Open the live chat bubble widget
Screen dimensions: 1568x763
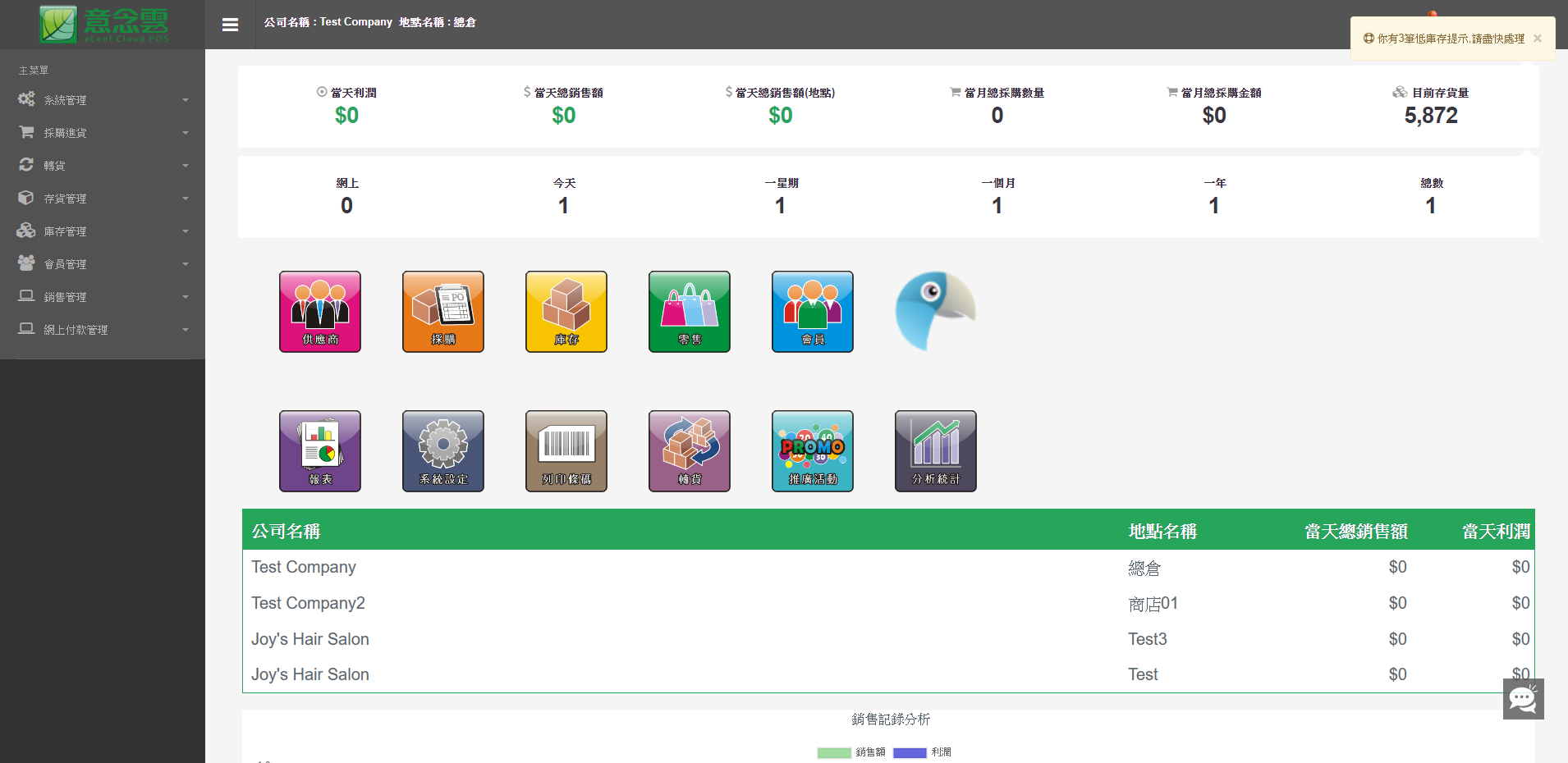(1523, 699)
